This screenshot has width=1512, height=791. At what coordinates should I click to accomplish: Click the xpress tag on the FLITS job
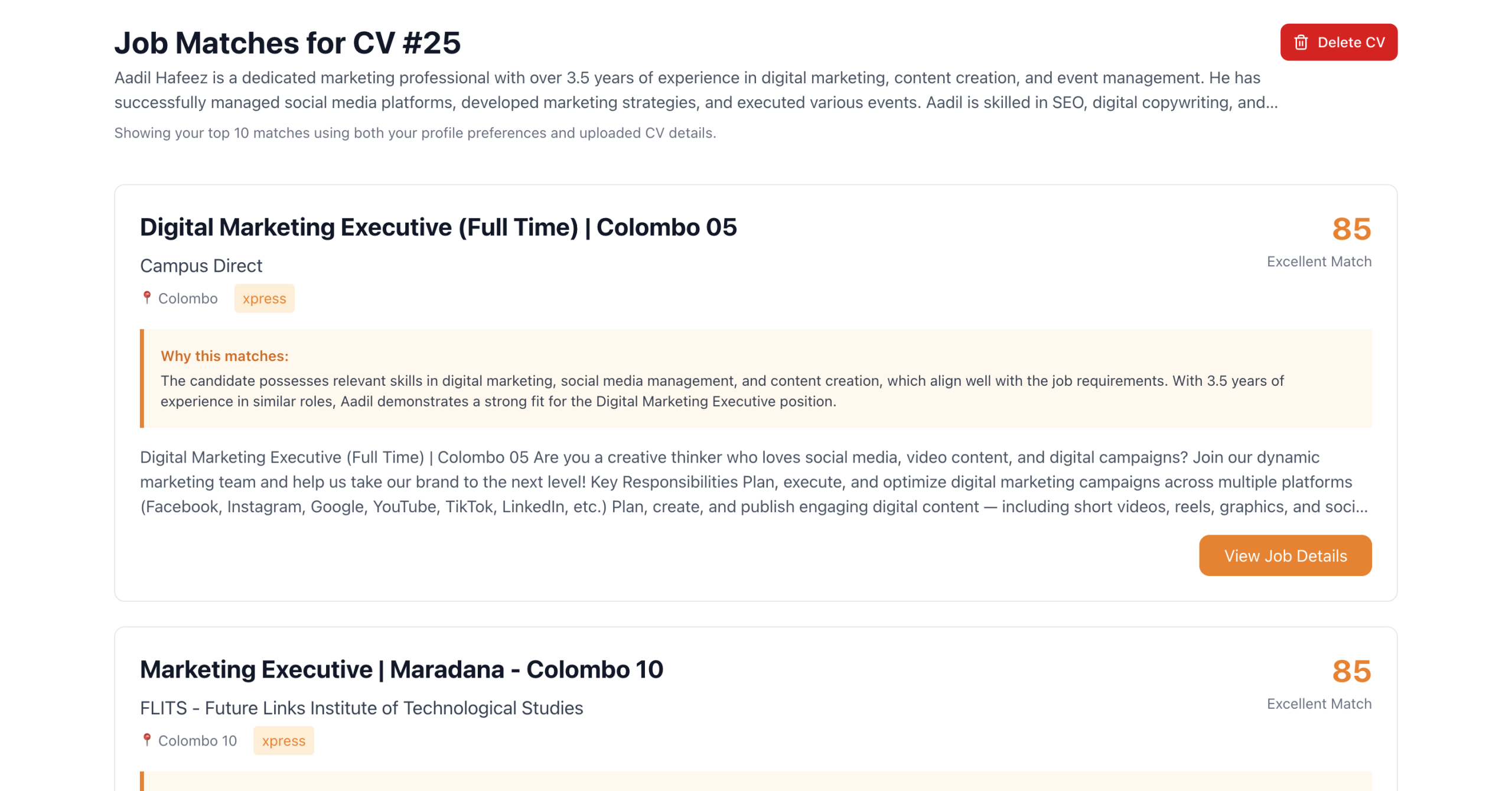click(283, 740)
